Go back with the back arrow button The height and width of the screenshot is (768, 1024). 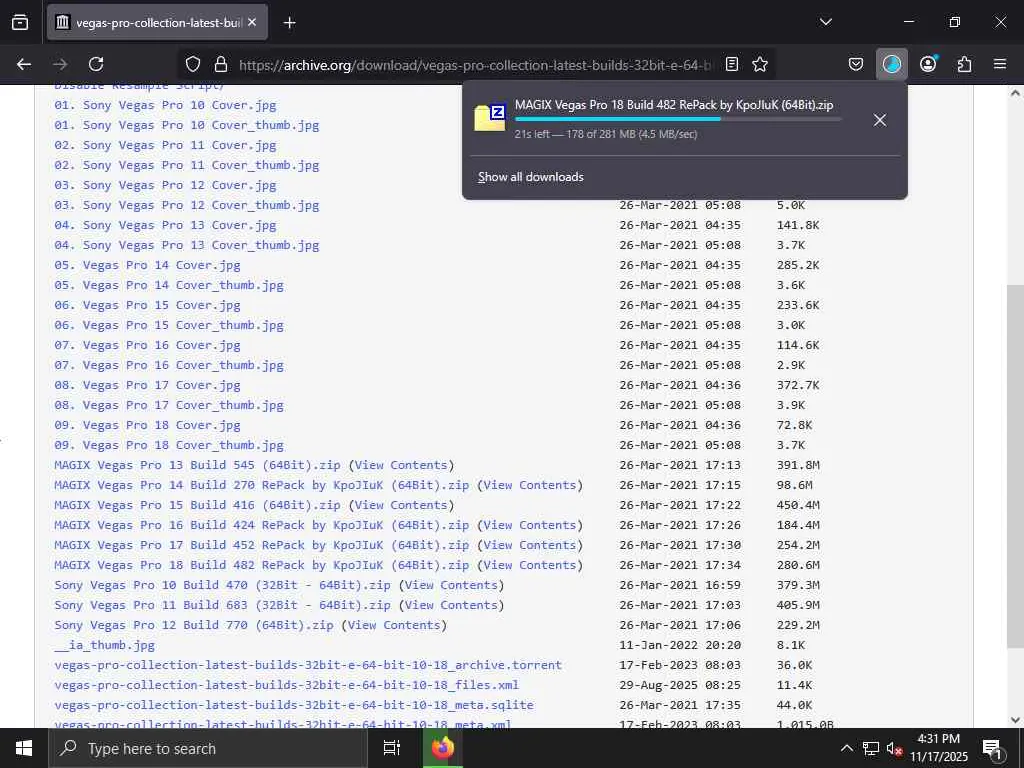coord(24,64)
